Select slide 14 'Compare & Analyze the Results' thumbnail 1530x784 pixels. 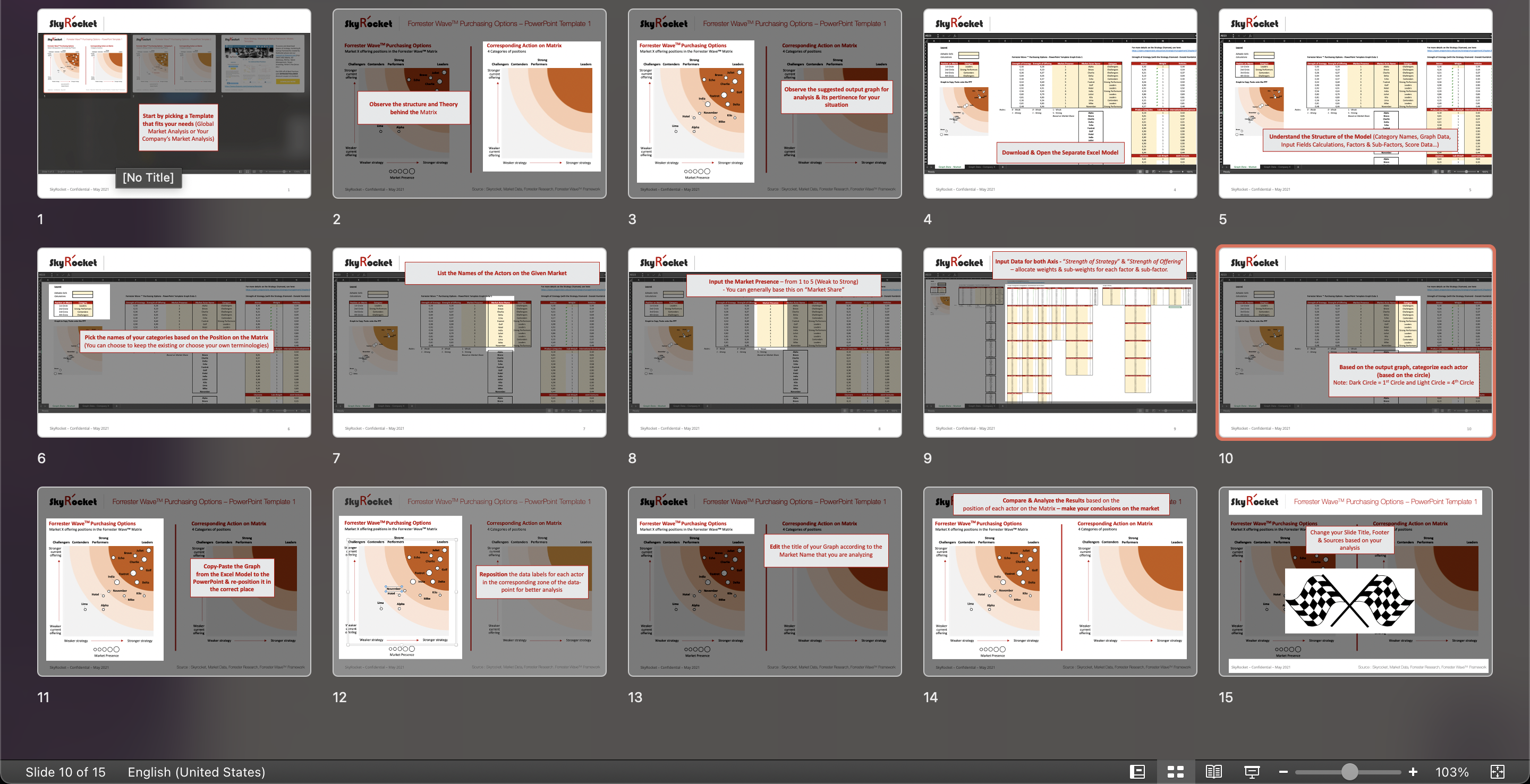(x=1060, y=582)
